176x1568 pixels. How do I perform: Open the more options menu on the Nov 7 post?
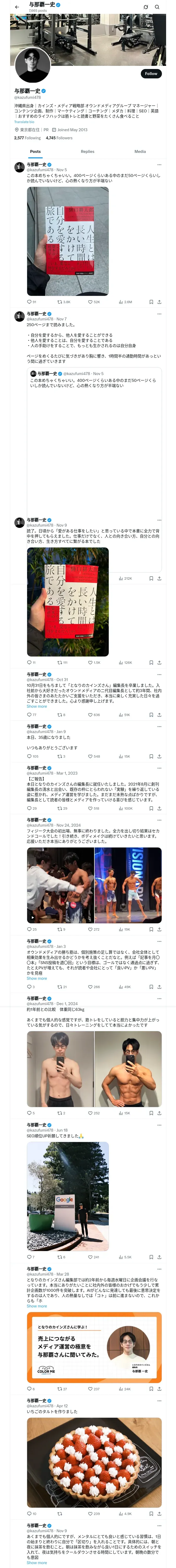[159, 314]
